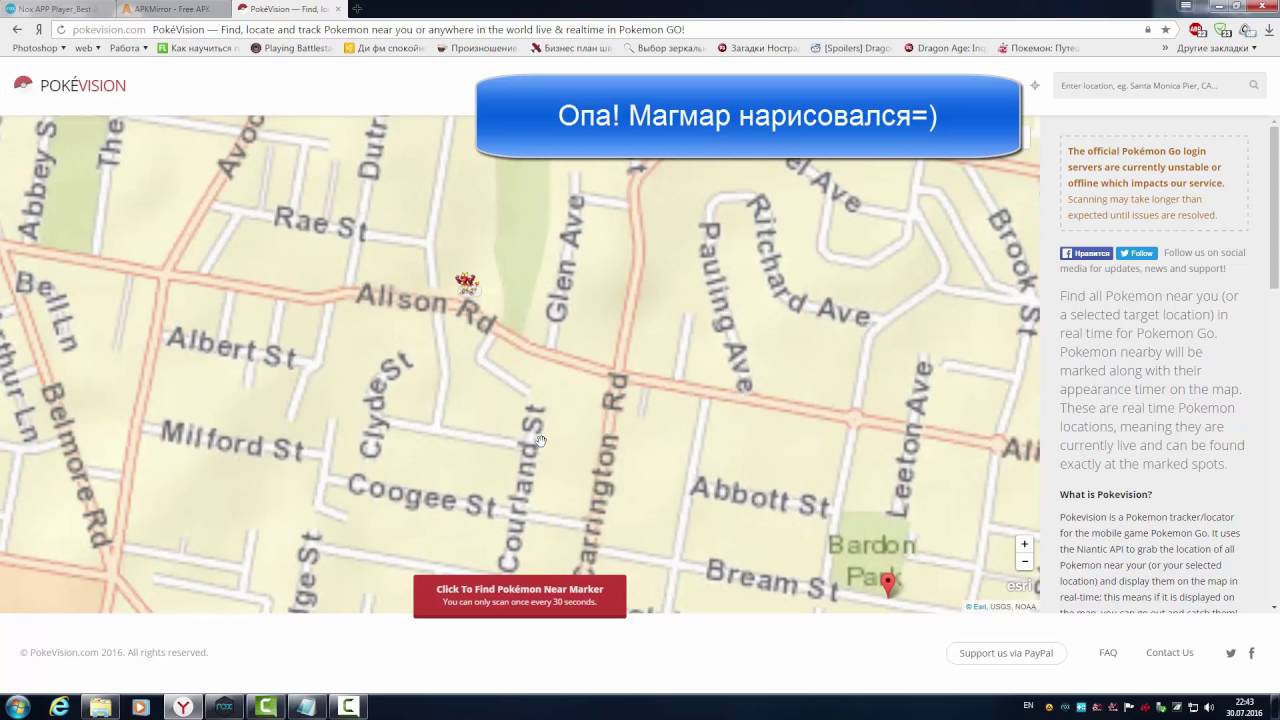1280x720 pixels.
Task: Click the 'Support us via PayPal' button
Action: [1006, 653]
